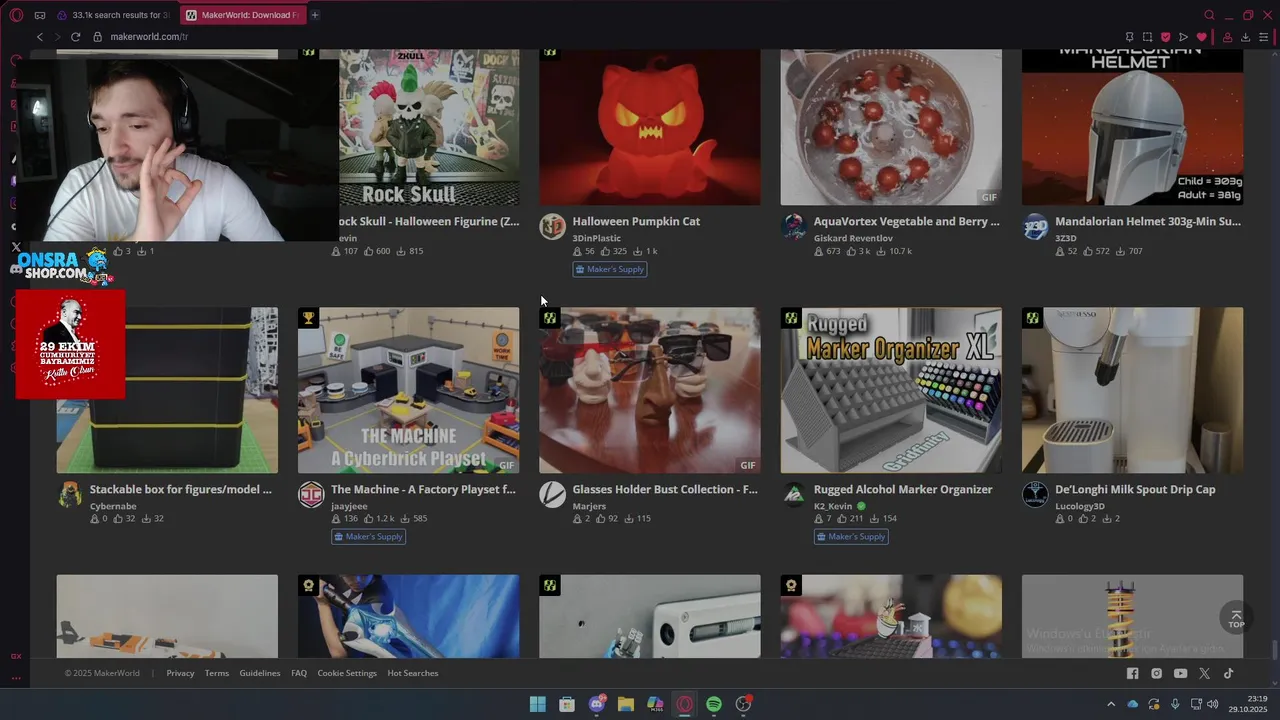
Task: Click the microphone icon in system tray
Action: tap(1175, 704)
